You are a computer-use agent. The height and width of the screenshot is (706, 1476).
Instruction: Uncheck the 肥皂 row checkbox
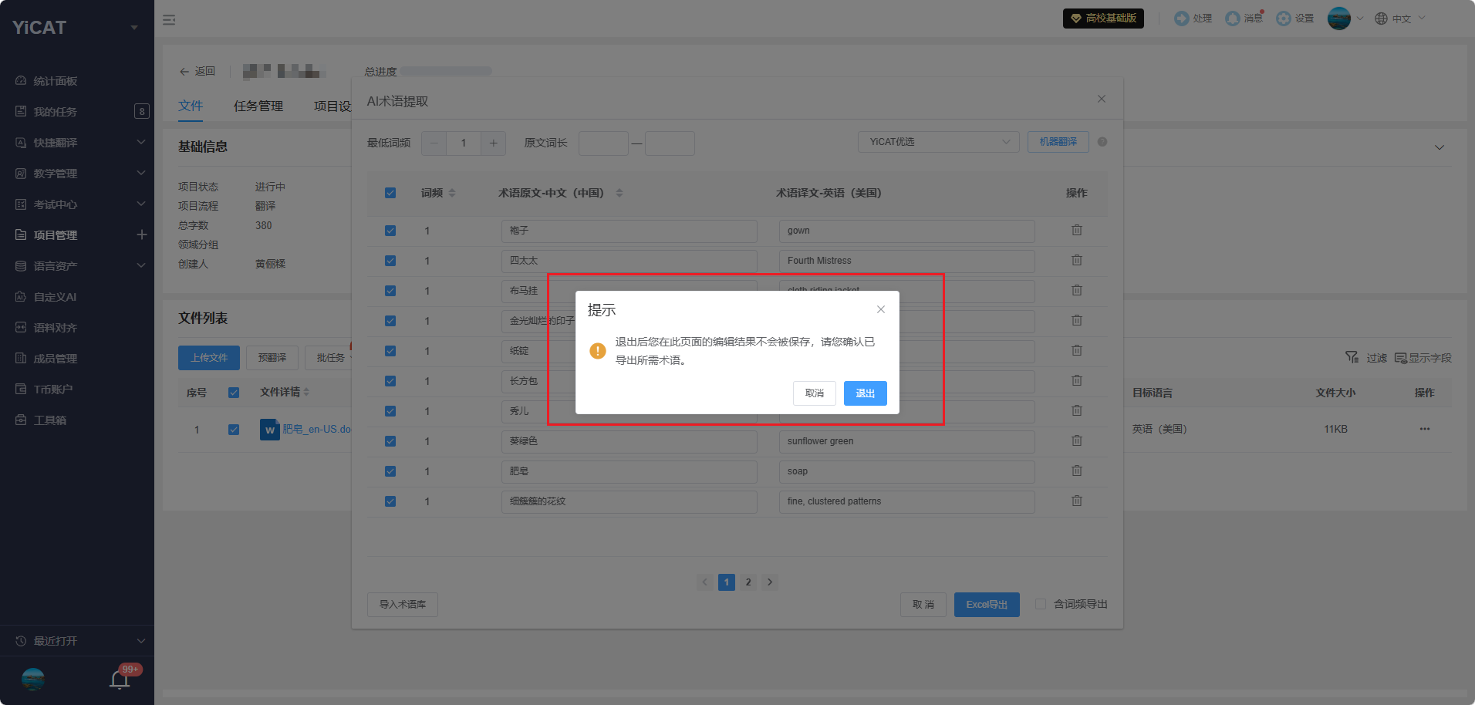click(x=390, y=471)
